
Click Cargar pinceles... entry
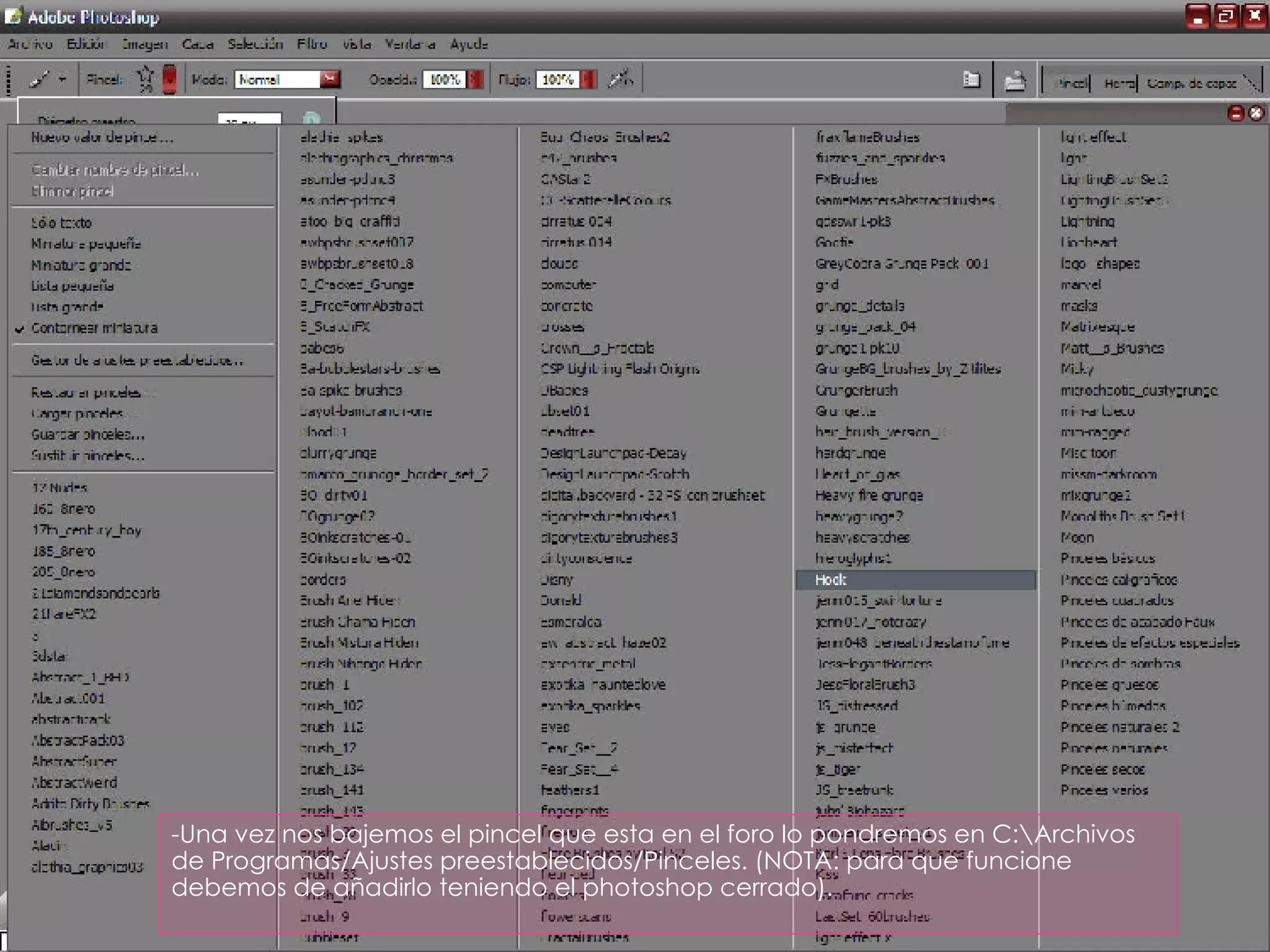tap(78, 413)
